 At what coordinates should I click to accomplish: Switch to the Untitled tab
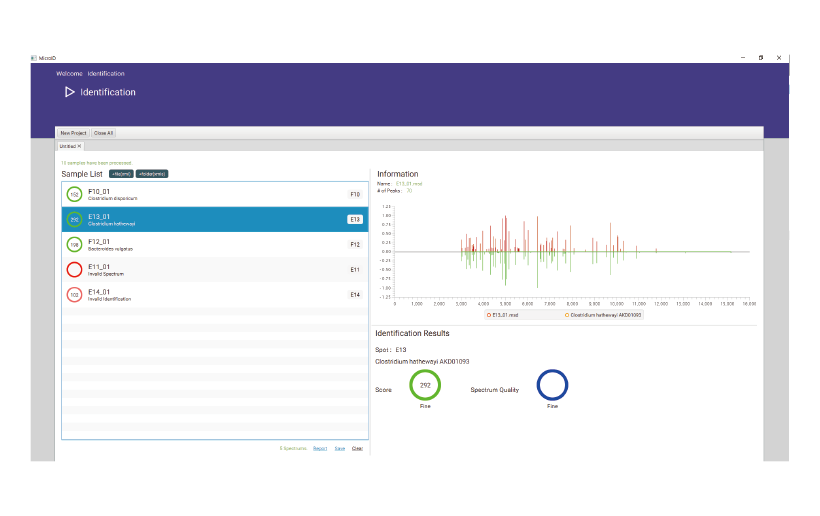(x=68, y=146)
